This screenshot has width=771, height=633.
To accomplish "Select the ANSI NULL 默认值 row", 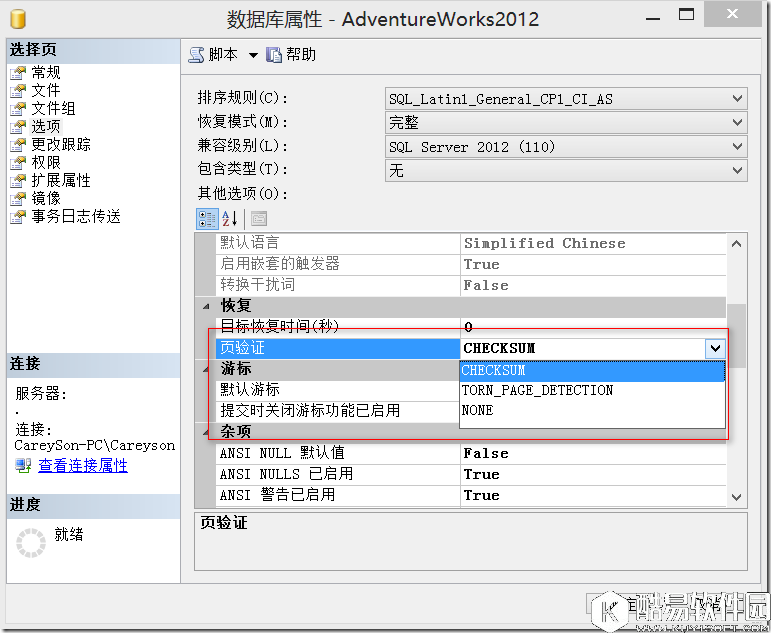I will click(x=338, y=453).
